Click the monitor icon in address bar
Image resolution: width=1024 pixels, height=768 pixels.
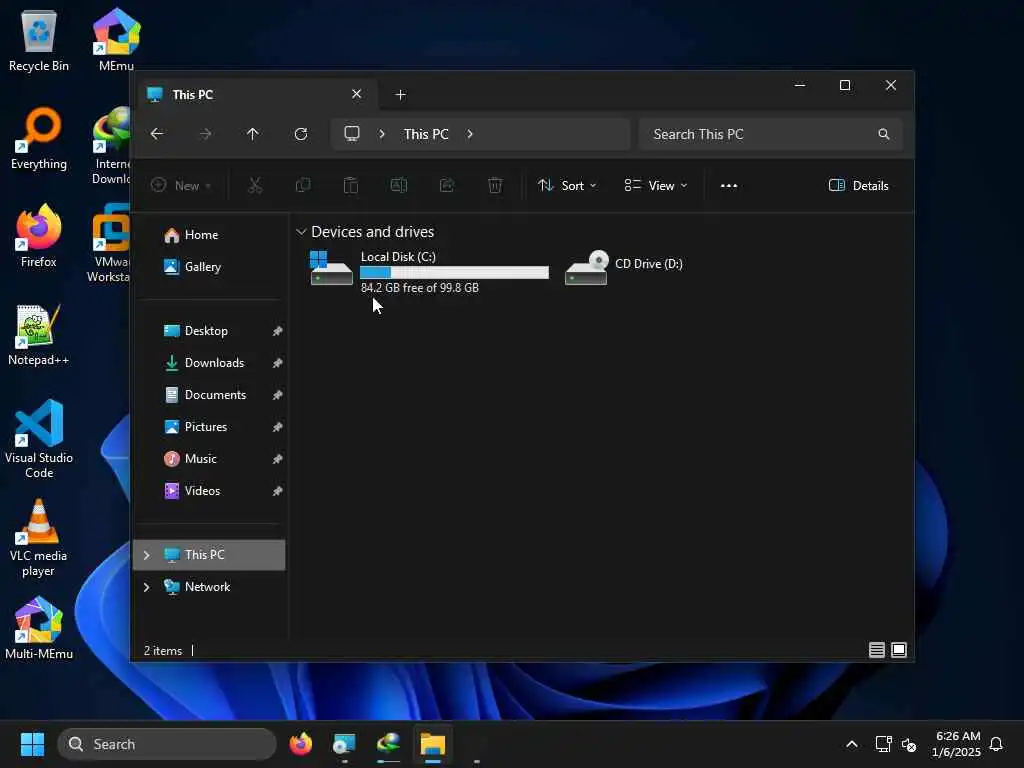point(352,134)
